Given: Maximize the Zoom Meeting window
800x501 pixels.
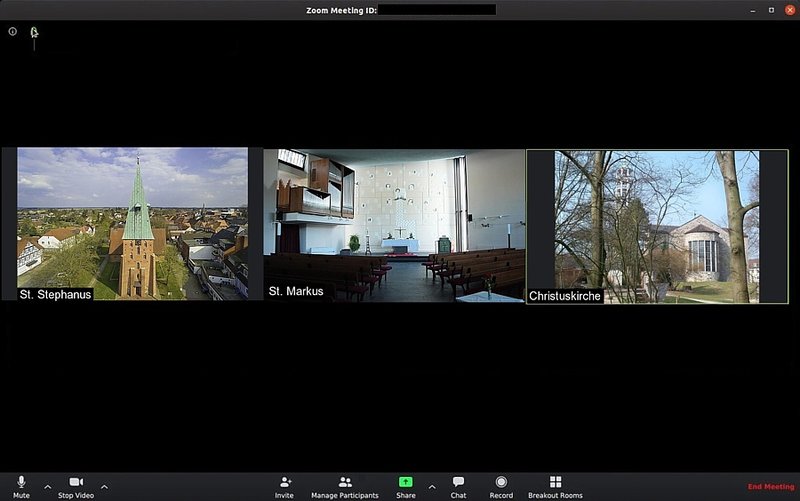Looking at the screenshot, I should coord(771,9).
